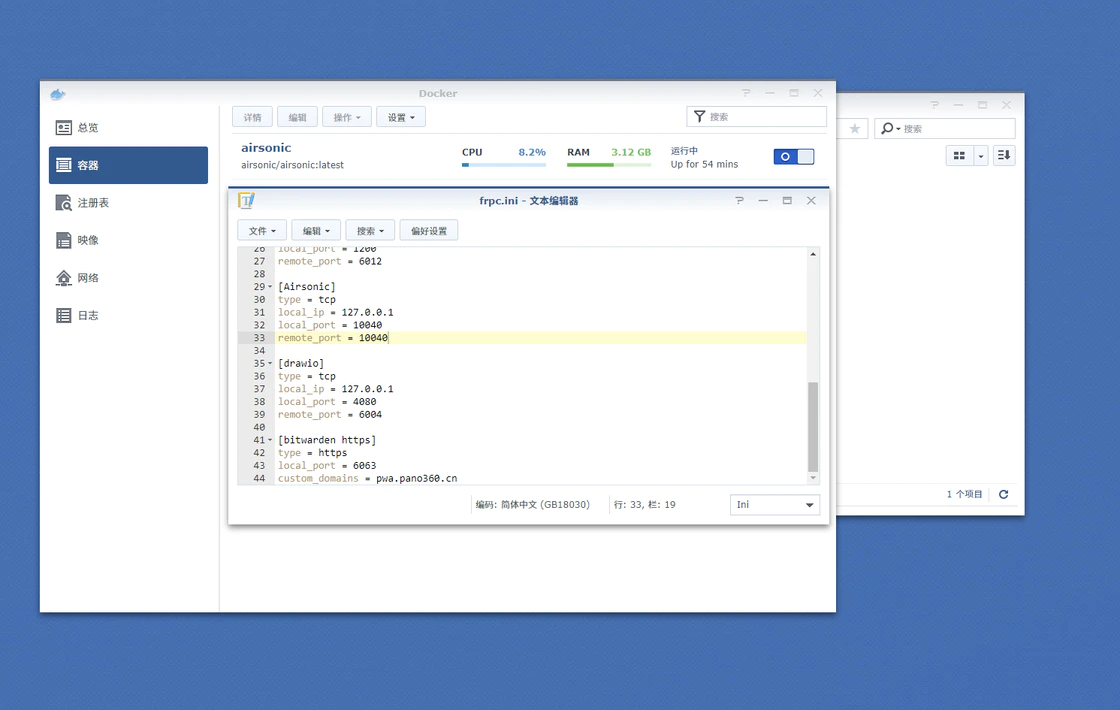Go to the 网络 network section
Viewport: 1120px width, 710px height.
point(88,278)
